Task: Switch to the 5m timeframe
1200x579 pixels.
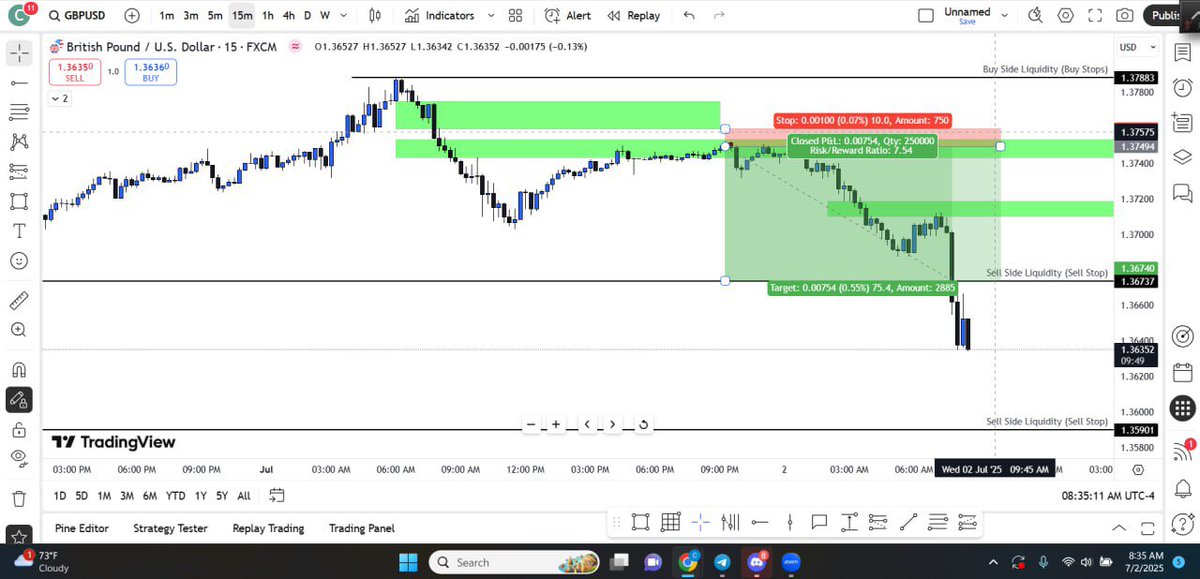Action: coord(215,16)
